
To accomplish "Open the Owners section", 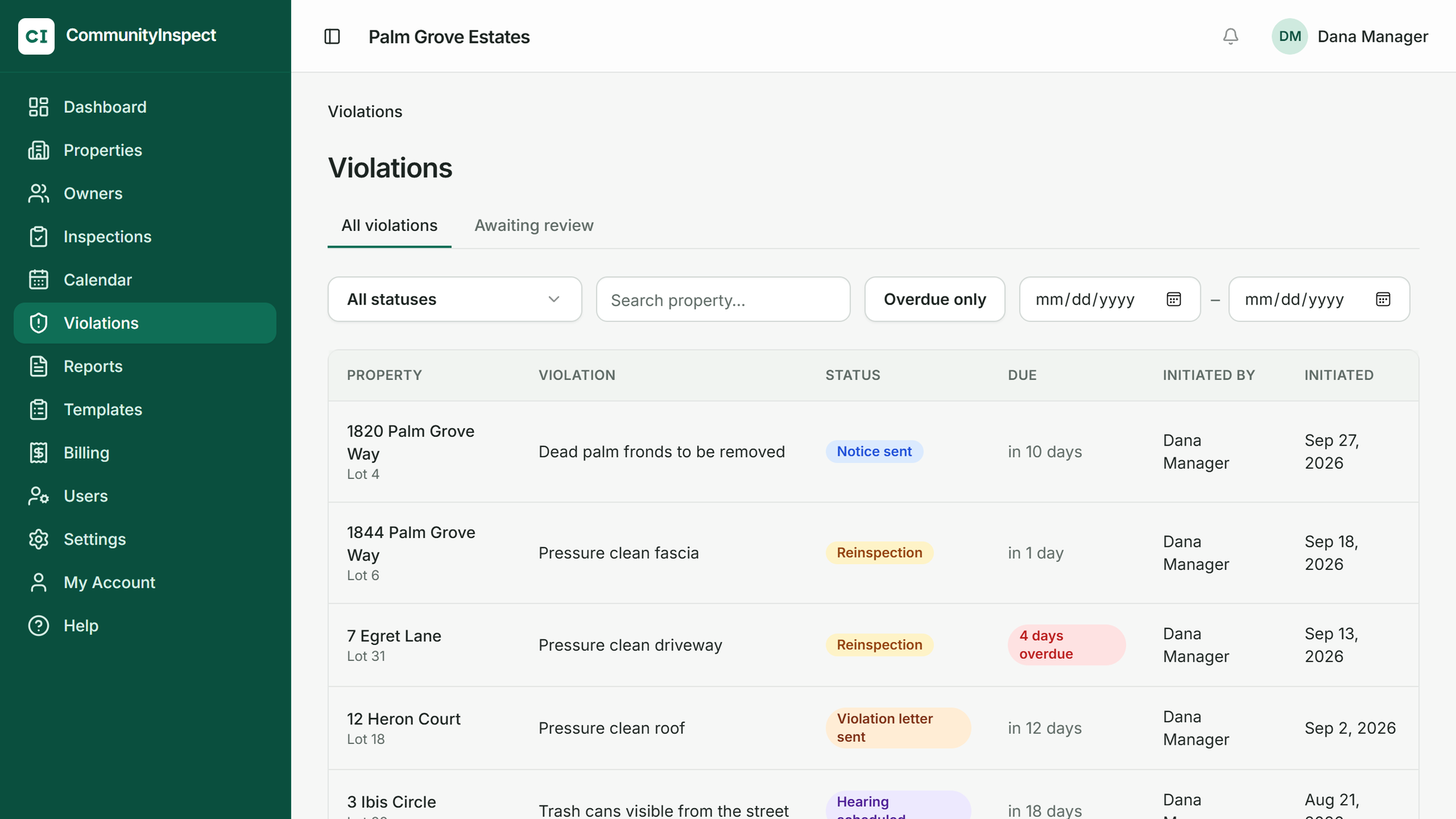I will (145, 194).
